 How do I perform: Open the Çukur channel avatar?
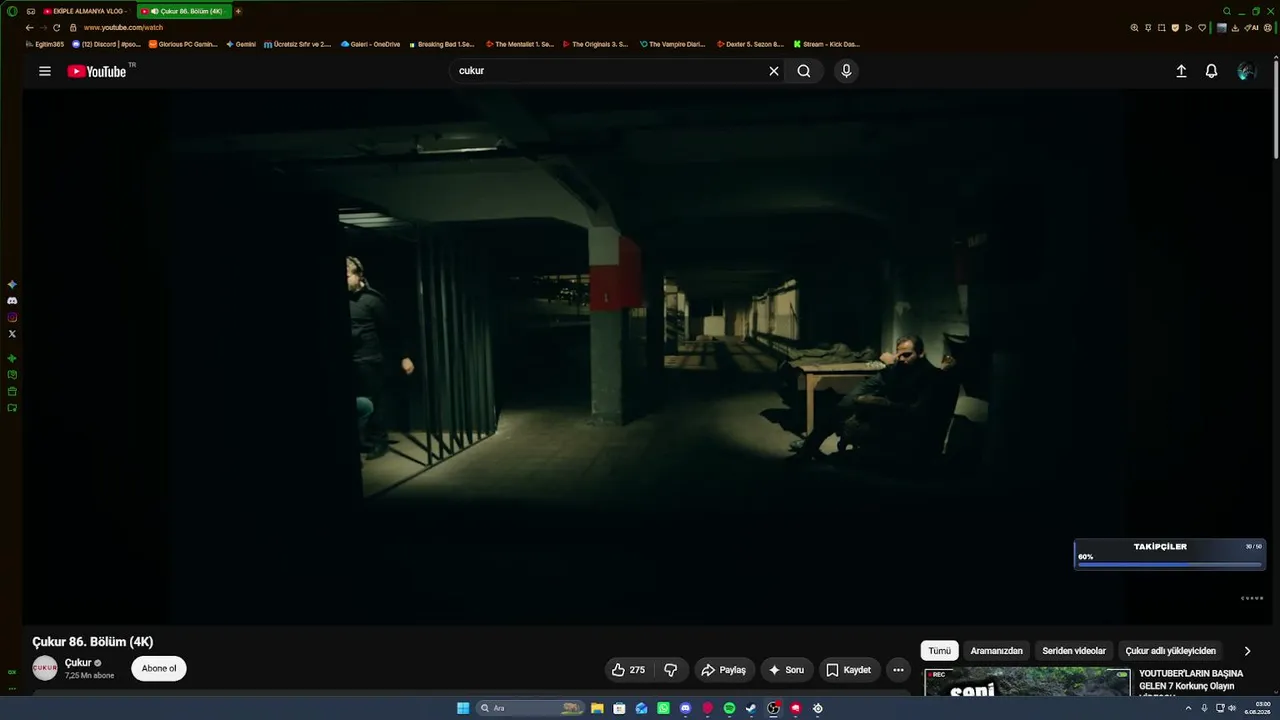coord(45,668)
